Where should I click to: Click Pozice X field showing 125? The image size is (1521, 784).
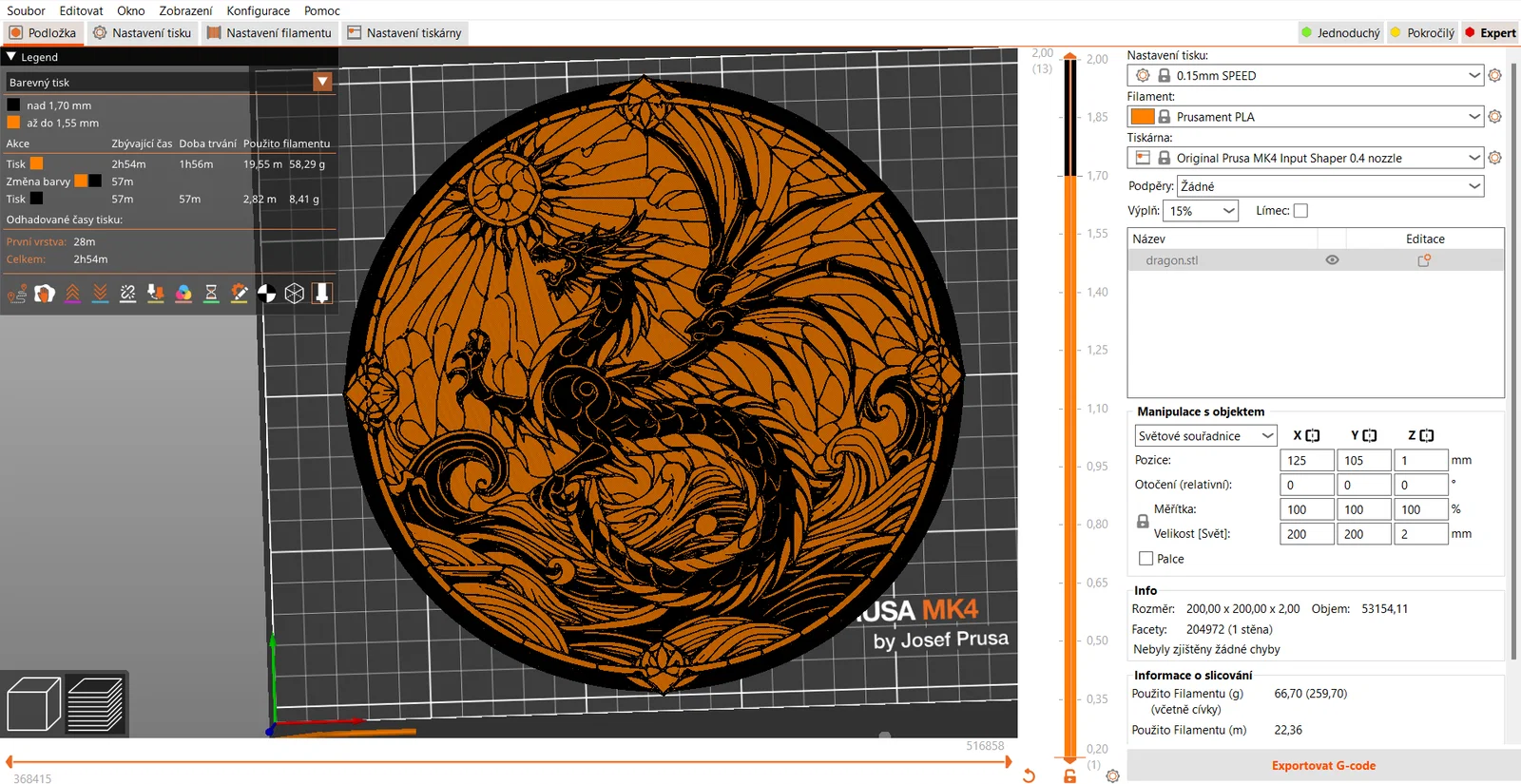point(1307,460)
